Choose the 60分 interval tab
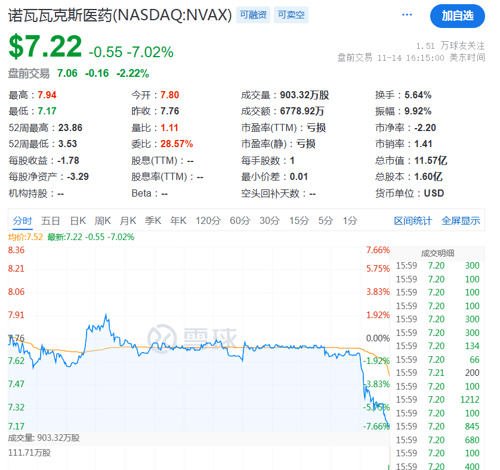This screenshot has width=500, height=470. 240,221
